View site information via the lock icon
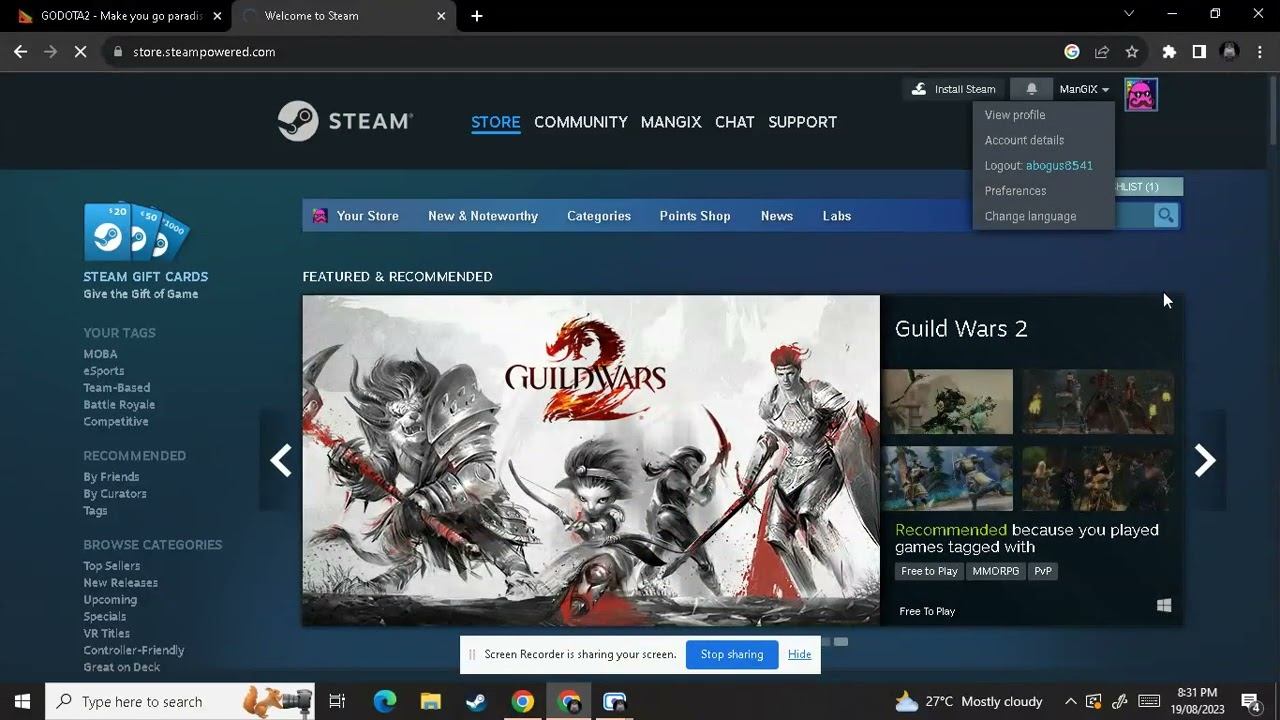The image size is (1280, 720). click(x=118, y=52)
